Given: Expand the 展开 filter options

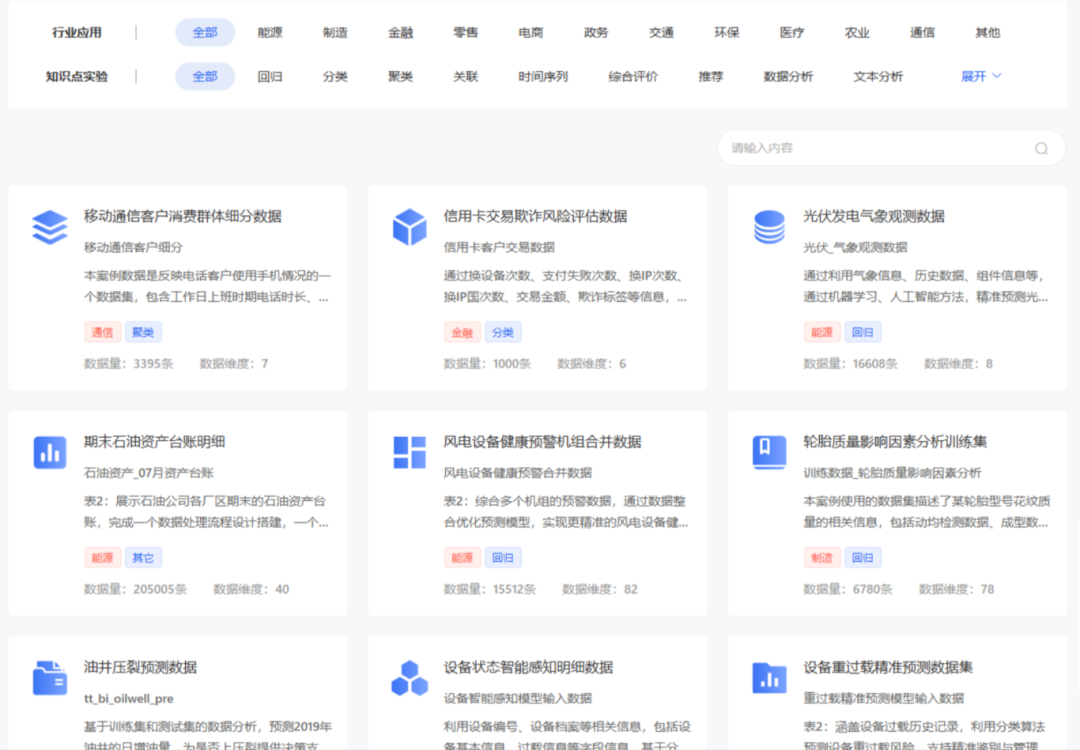Looking at the screenshot, I should pos(980,76).
